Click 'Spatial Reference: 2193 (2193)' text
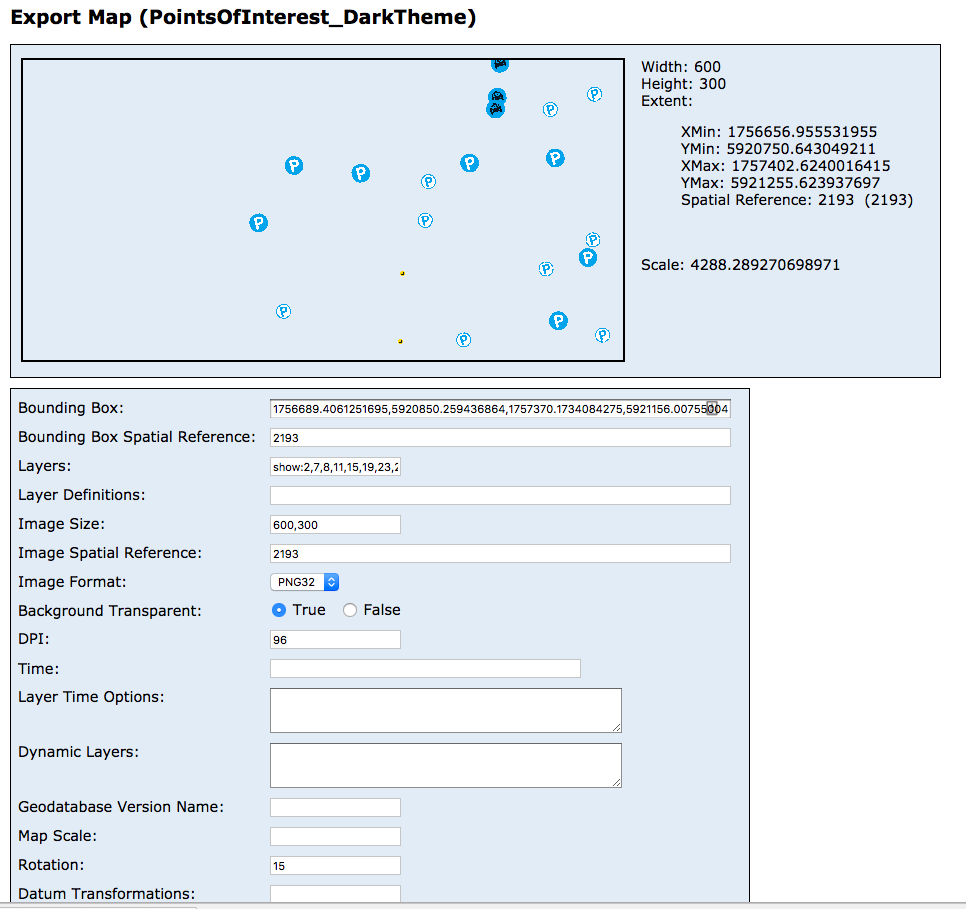This screenshot has height=909, width=966. [797, 200]
